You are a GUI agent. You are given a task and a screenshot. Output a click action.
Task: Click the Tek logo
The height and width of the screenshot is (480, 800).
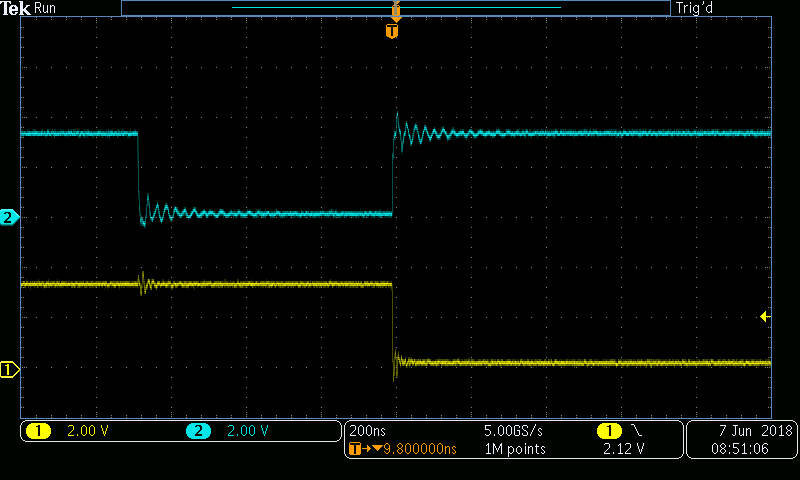click(x=16, y=8)
